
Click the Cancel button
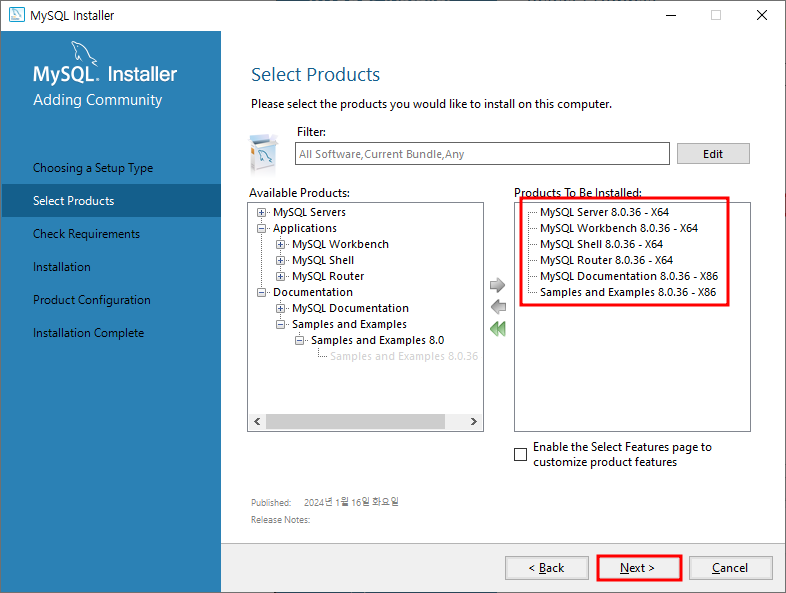pos(730,568)
